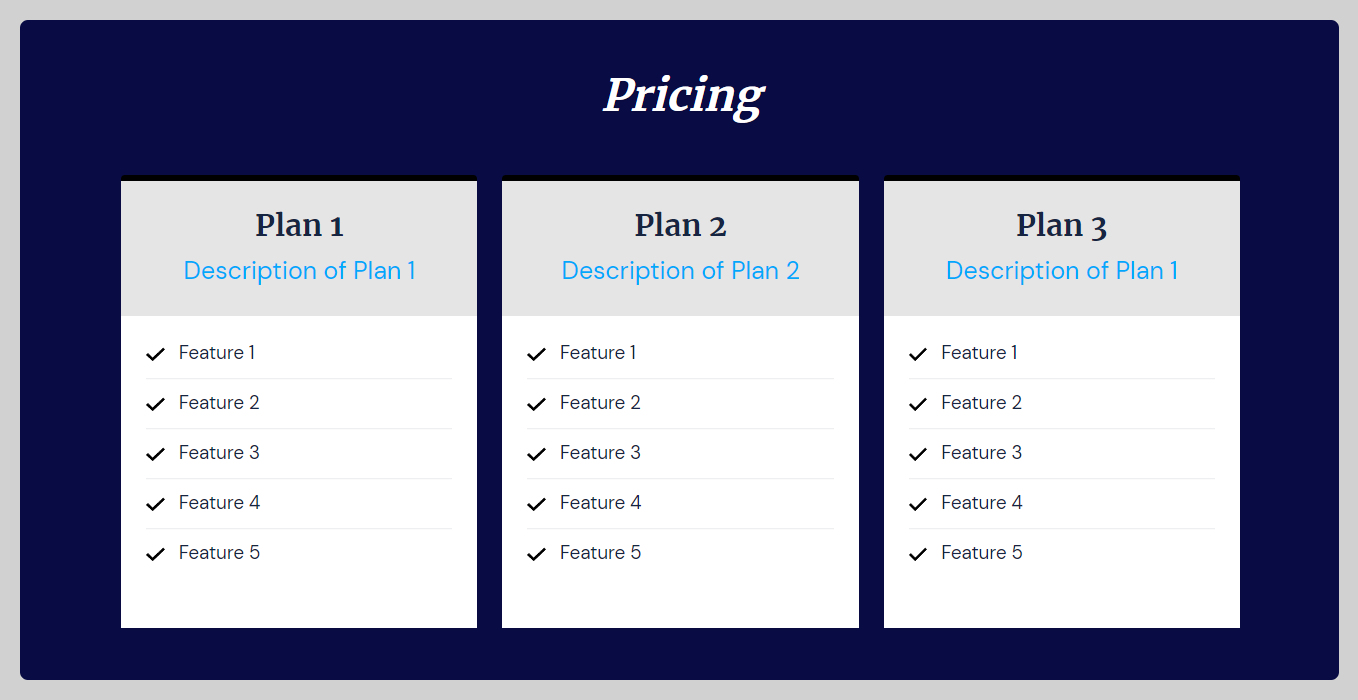Select the checkmark next to Feature 2 in Plan 2

537,403
